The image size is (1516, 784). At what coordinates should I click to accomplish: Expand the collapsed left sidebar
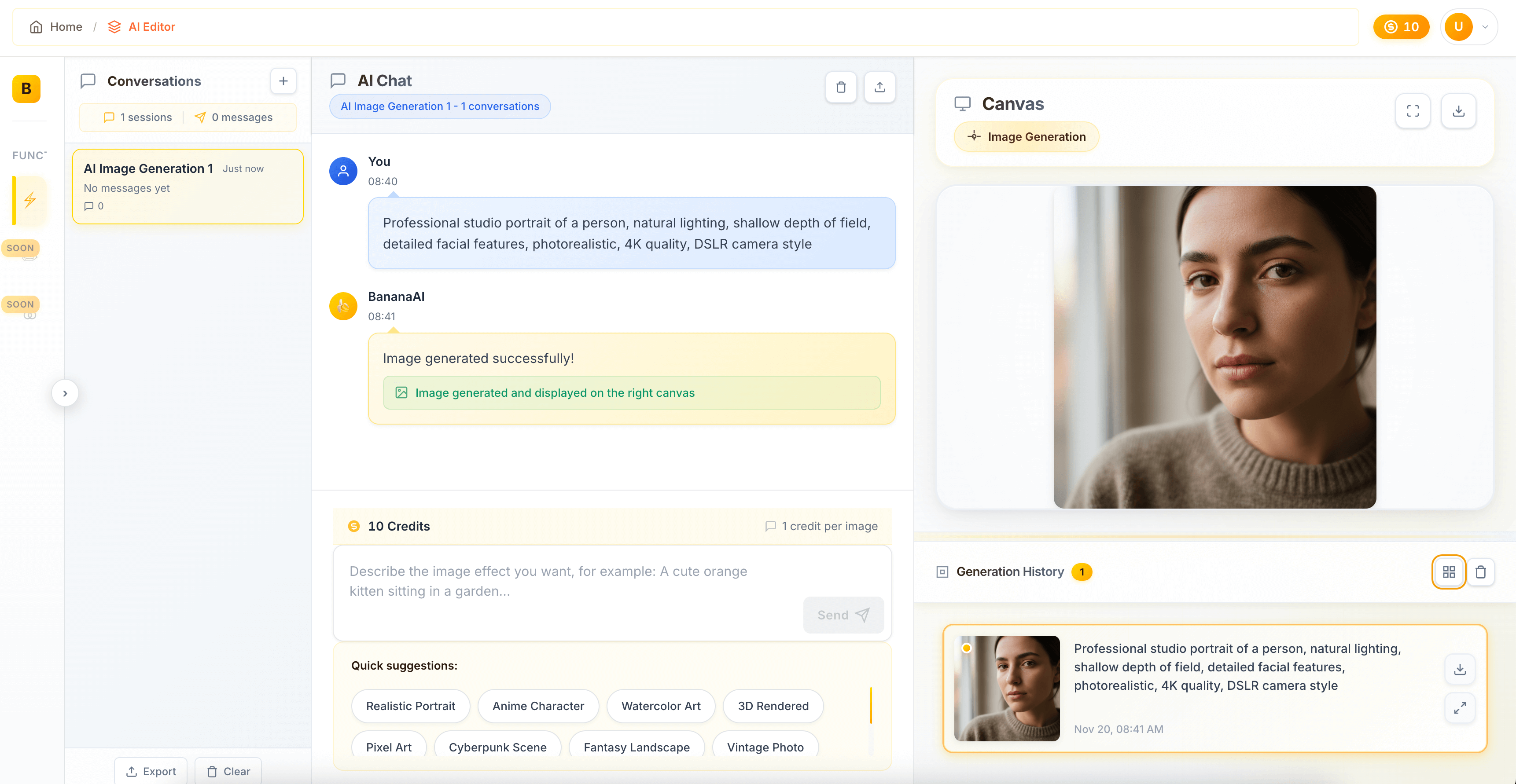point(65,393)
